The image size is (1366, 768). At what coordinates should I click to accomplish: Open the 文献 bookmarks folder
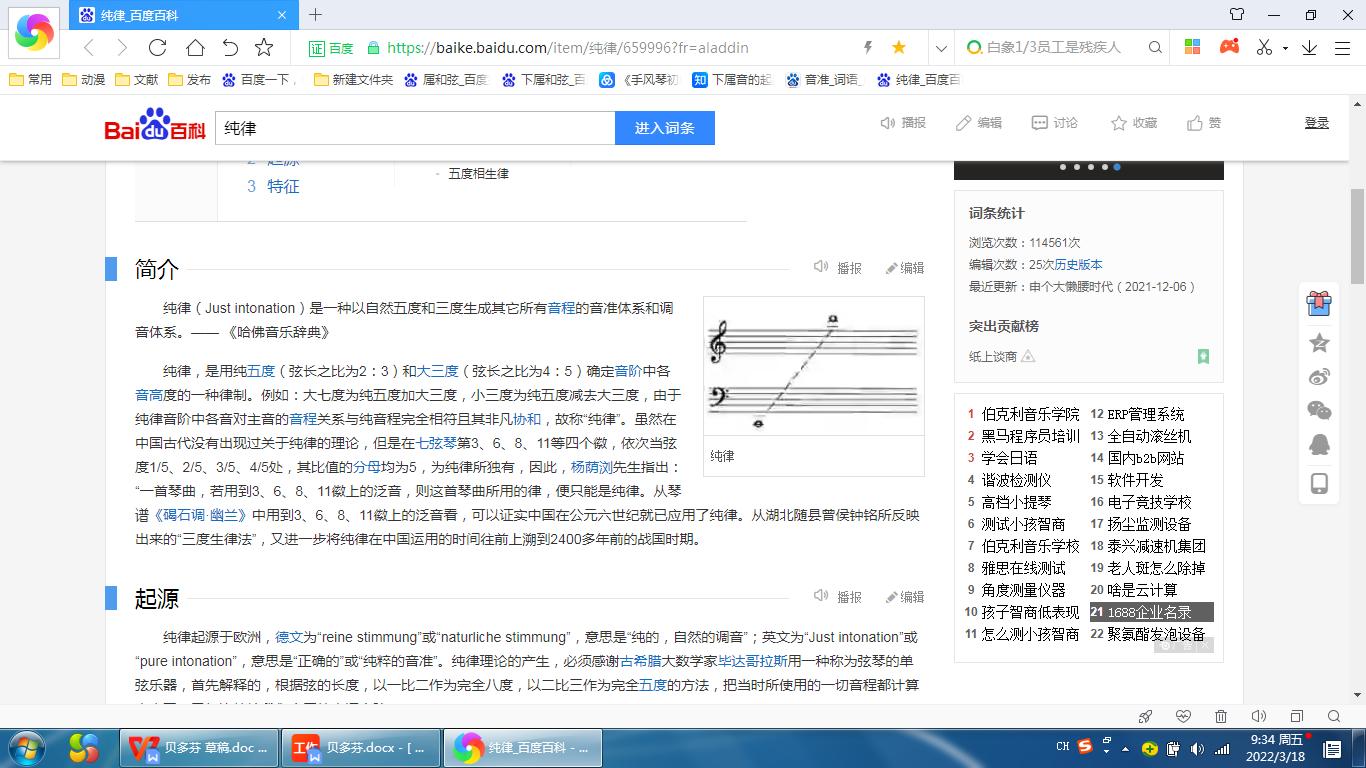[x=136, y=79]
